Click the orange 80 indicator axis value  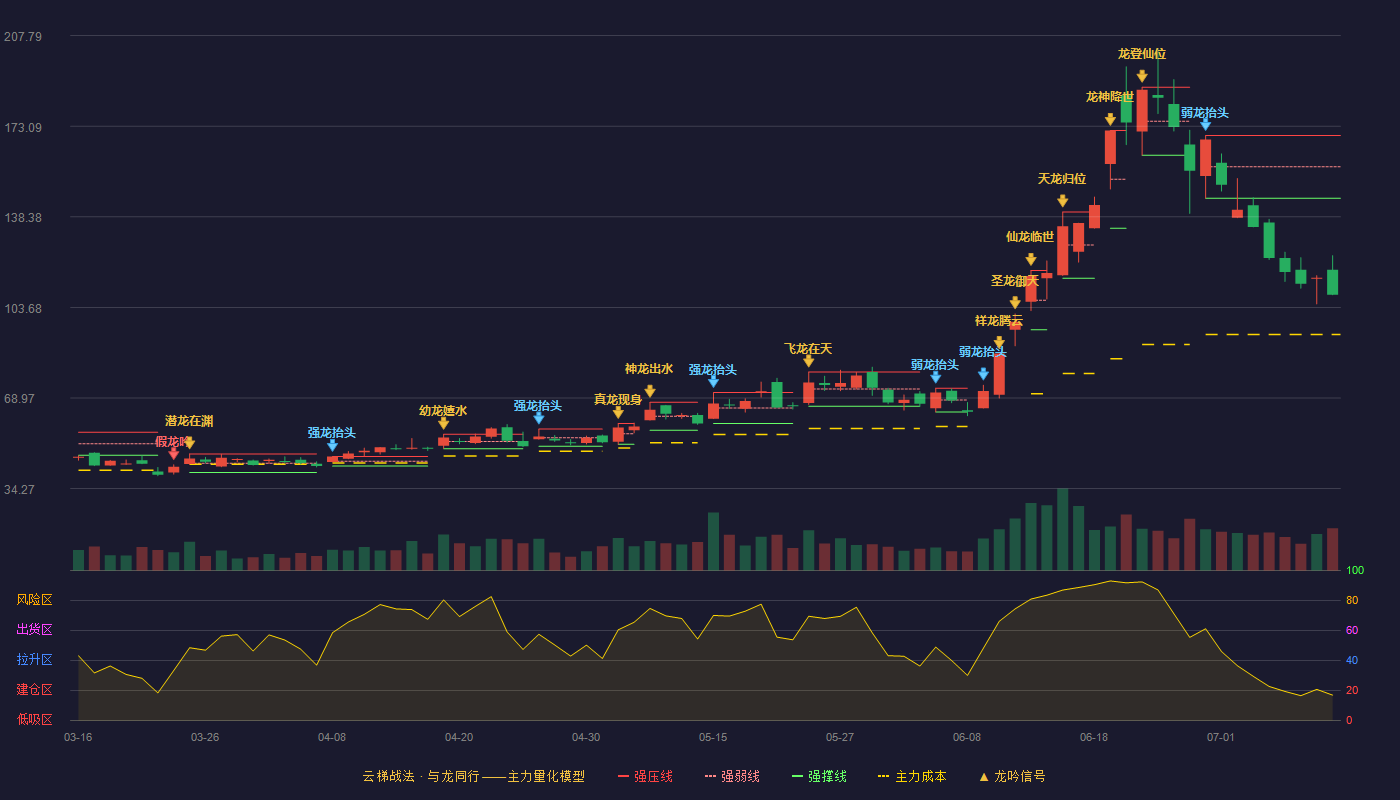[1352, 600]
